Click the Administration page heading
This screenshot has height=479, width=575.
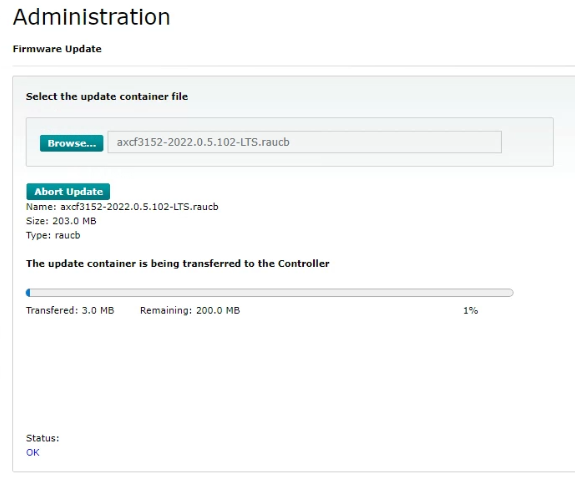pyautogui.click(x=91, y=17)
